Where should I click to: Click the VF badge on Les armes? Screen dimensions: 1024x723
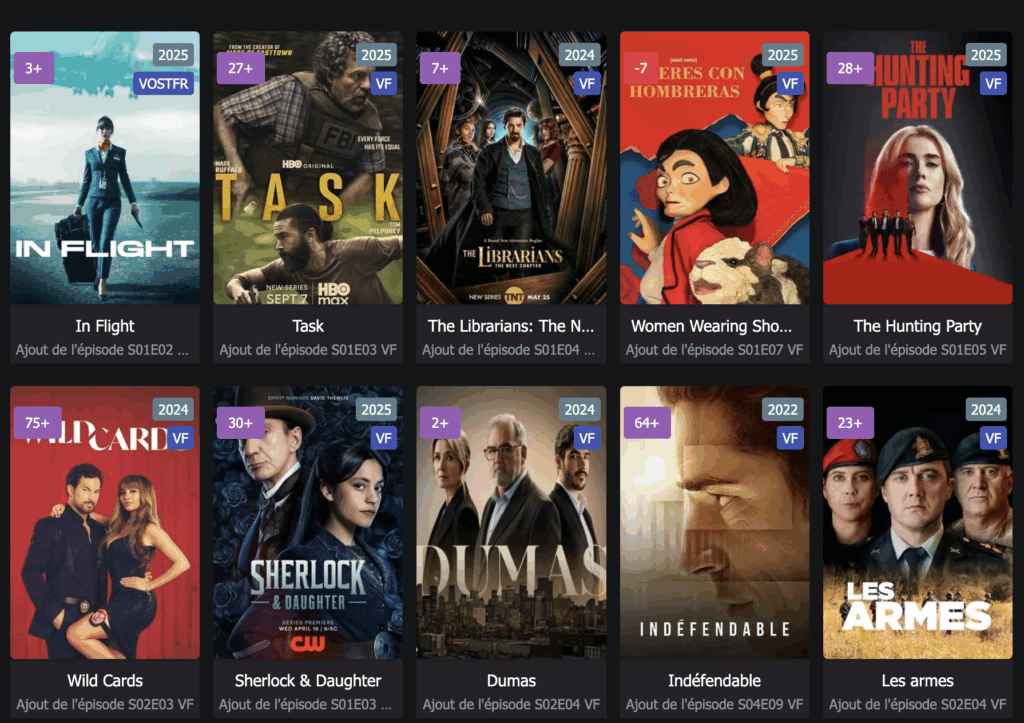pos(993,438)
